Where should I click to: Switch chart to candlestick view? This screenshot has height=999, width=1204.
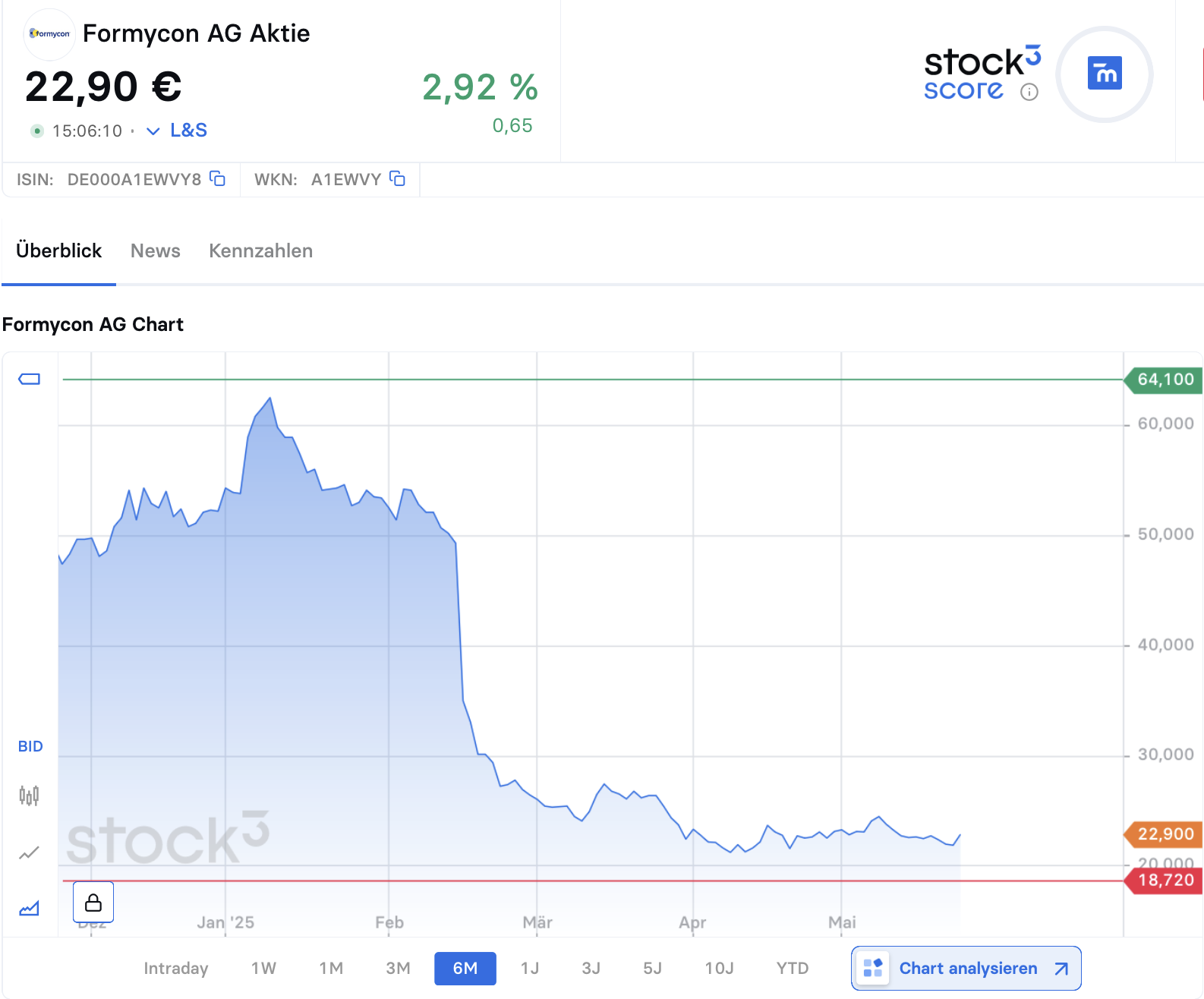pyautogui.click(x=29, y=796)
